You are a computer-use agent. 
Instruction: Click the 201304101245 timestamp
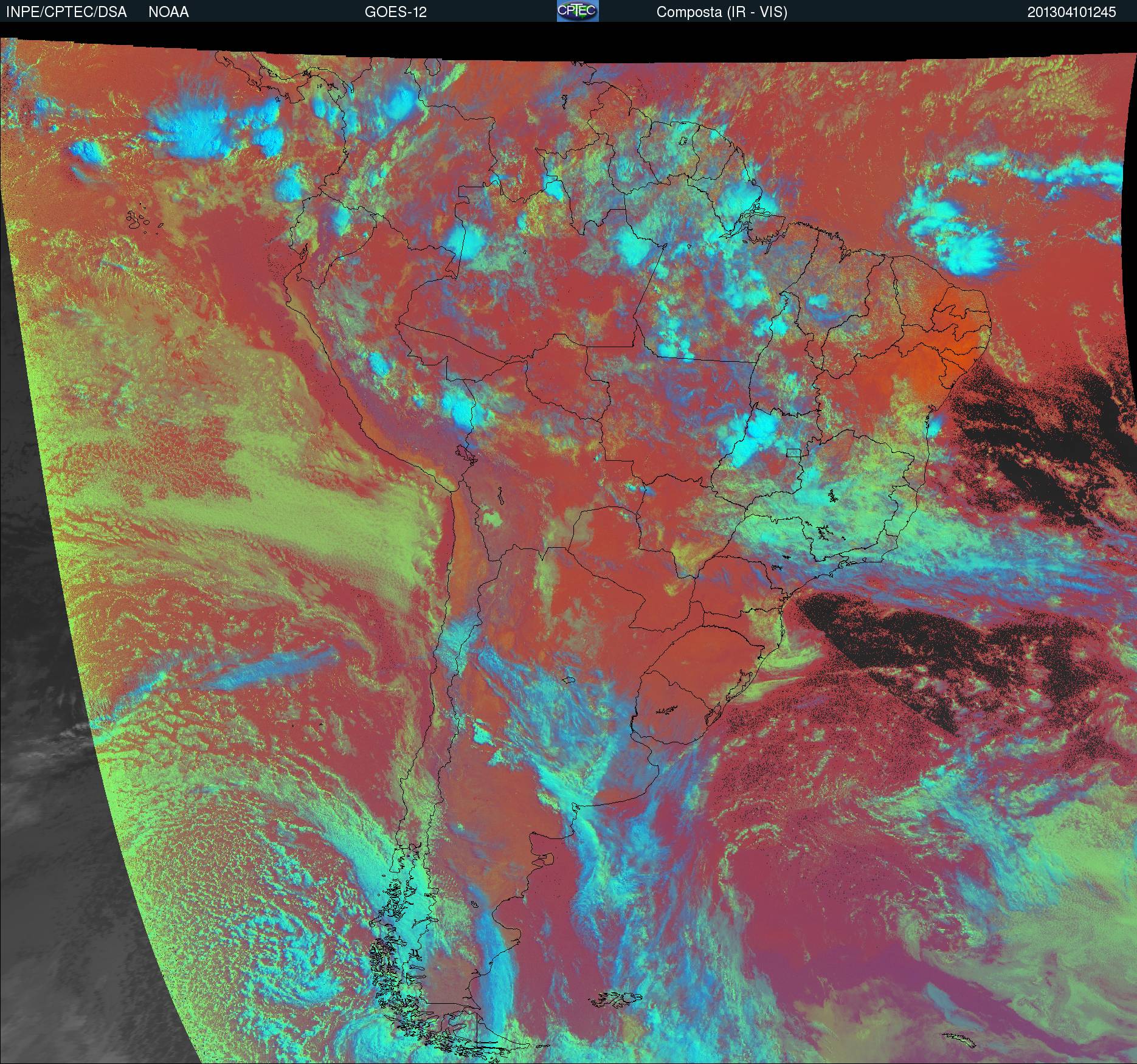point(1071,12)
